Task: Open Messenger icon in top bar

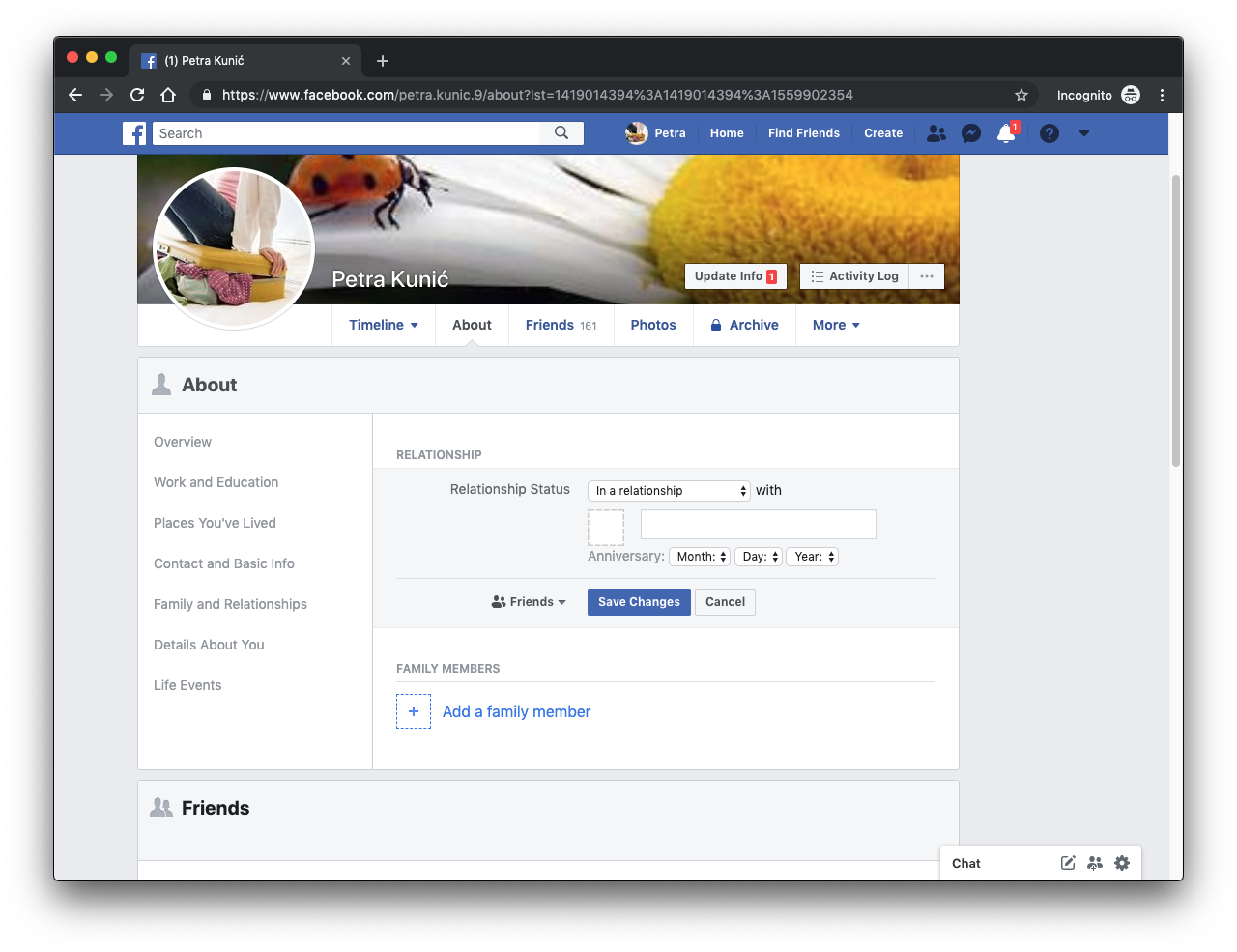Action: tap(971, 133)
